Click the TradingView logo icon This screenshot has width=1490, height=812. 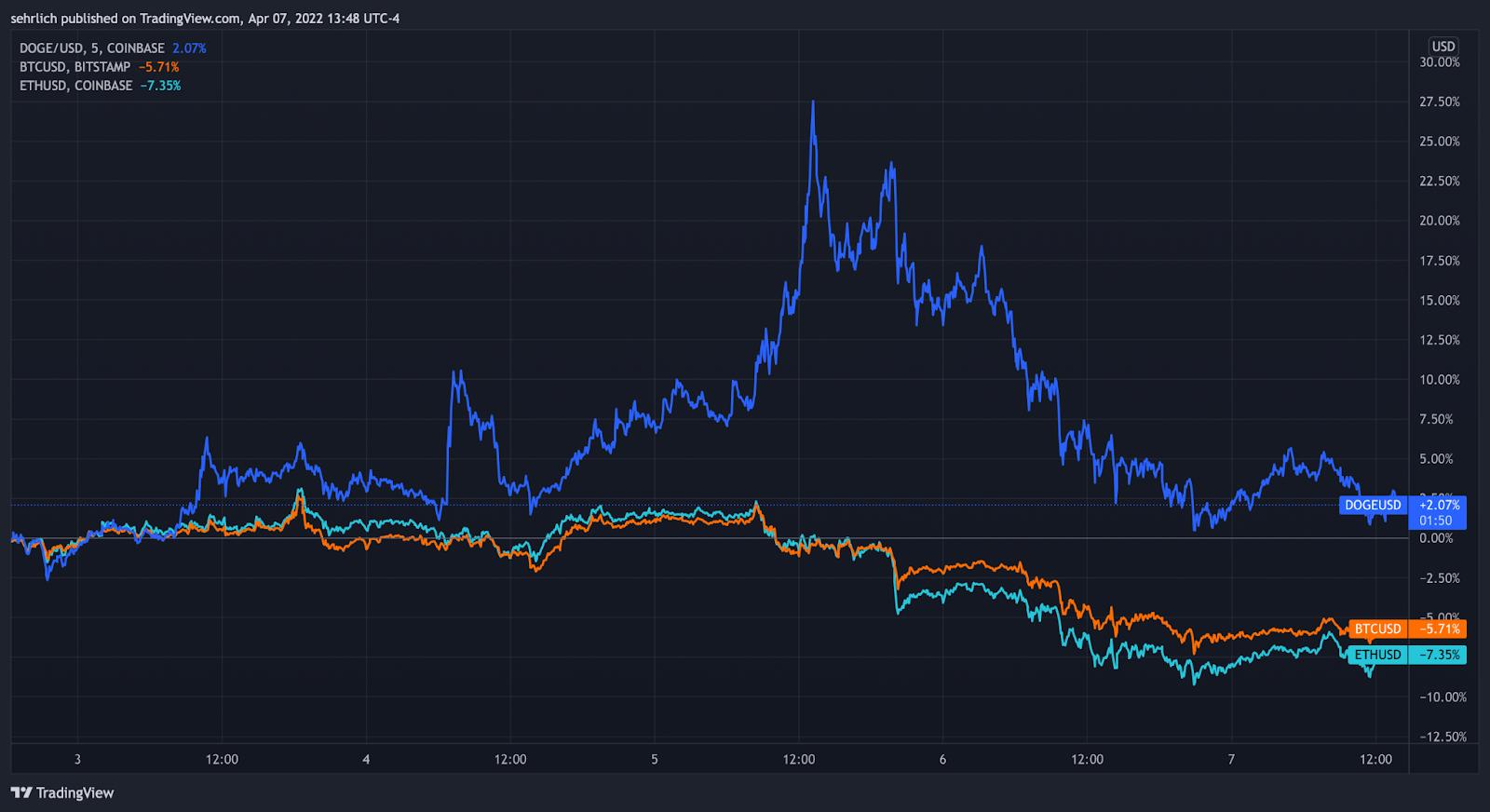tap(20, 792)
